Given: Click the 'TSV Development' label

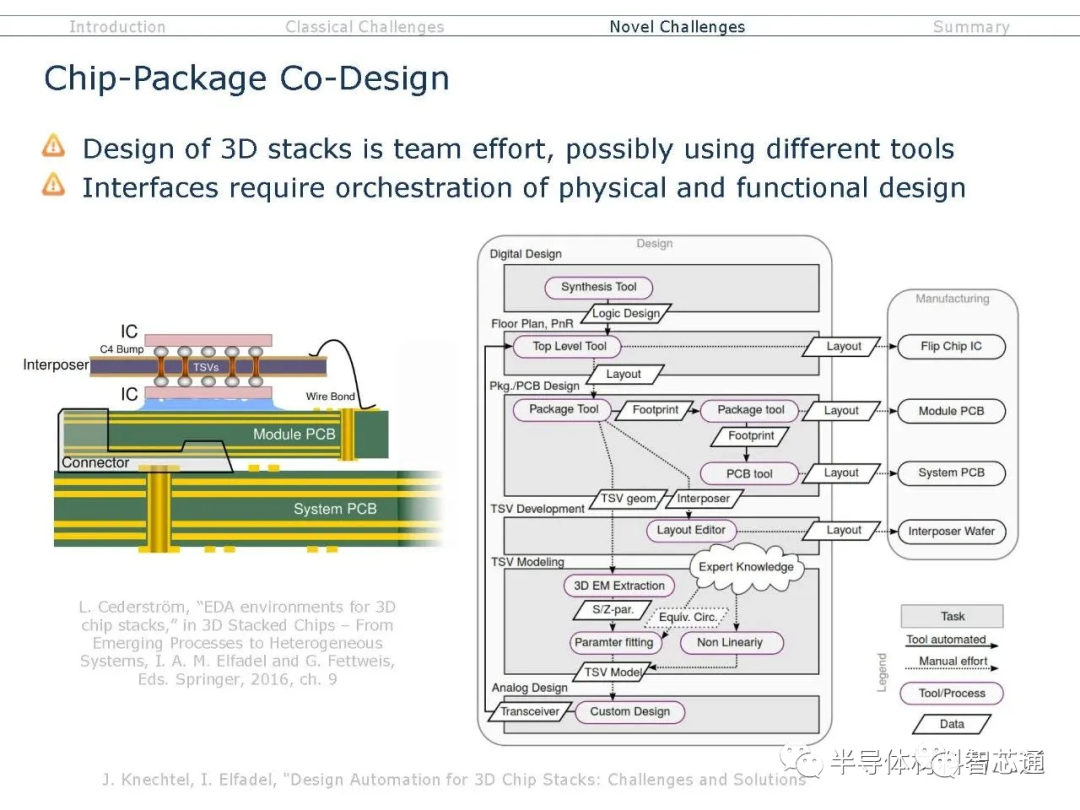Looking at the screenshot, I should click(537, 509).
